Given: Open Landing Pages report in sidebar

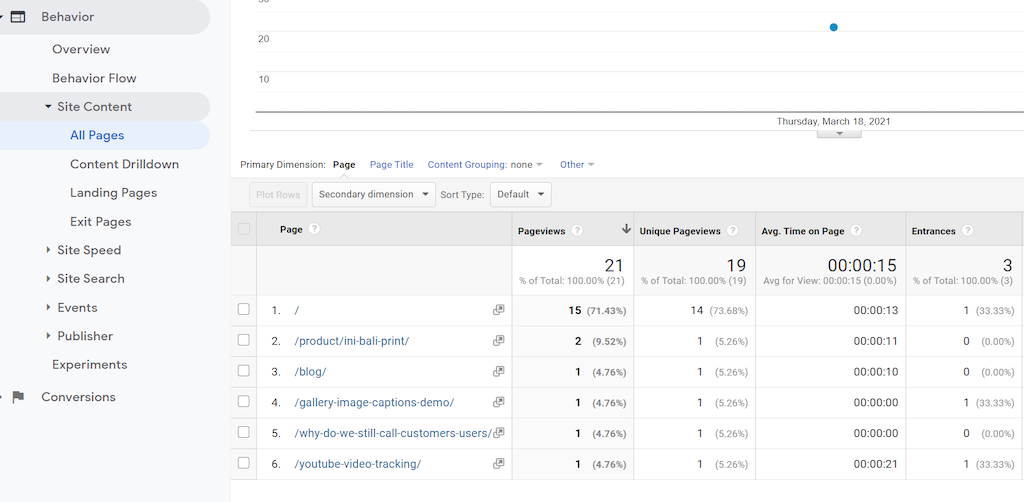Looking at the screenshot, I should 113,193.
